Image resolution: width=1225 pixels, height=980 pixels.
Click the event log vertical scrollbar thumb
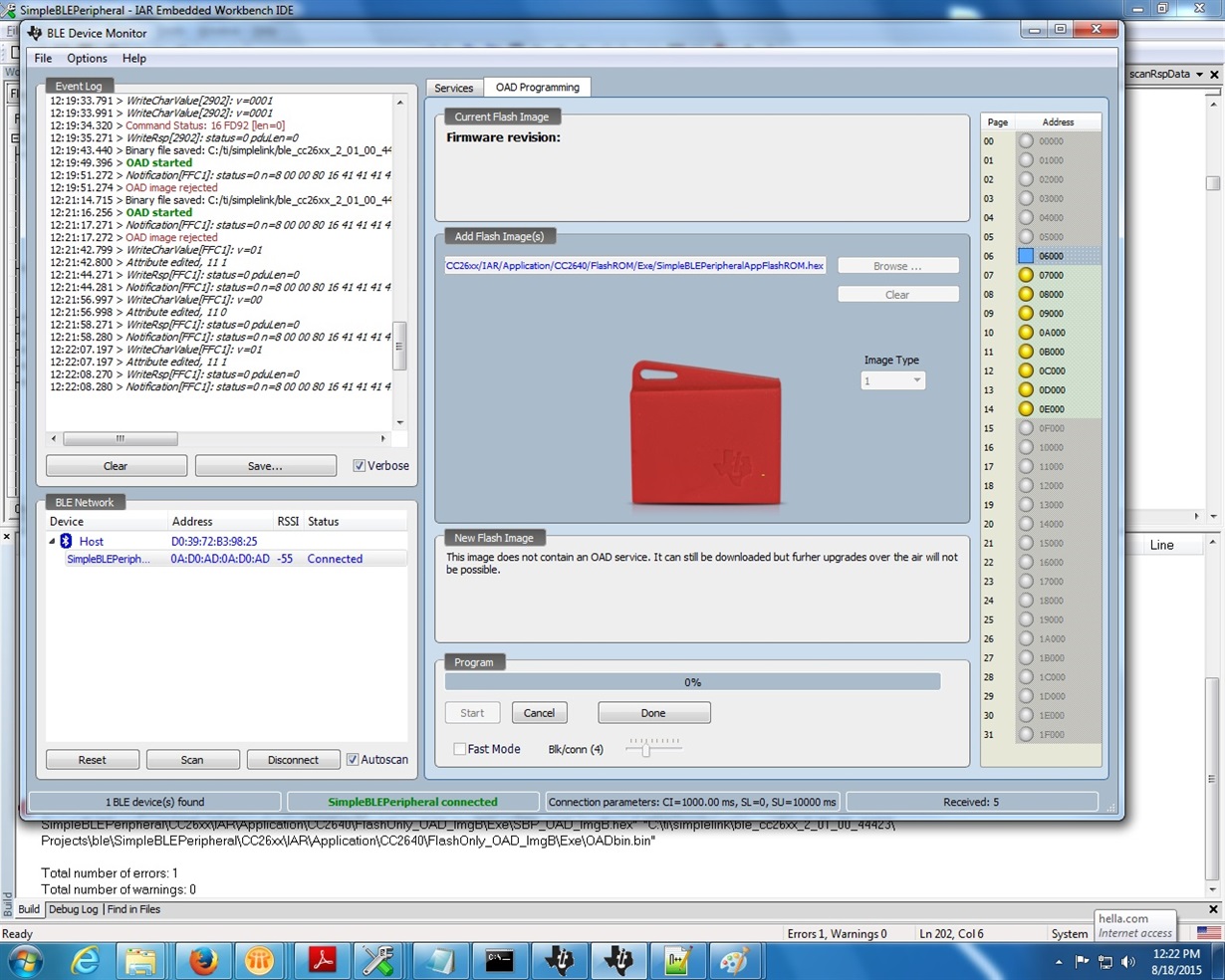click(399, 346)
